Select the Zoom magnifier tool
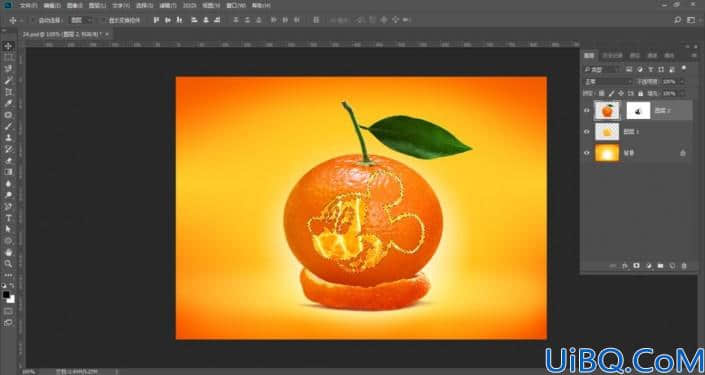This screenshot has height=375, width=705. [x=9, y=263]
